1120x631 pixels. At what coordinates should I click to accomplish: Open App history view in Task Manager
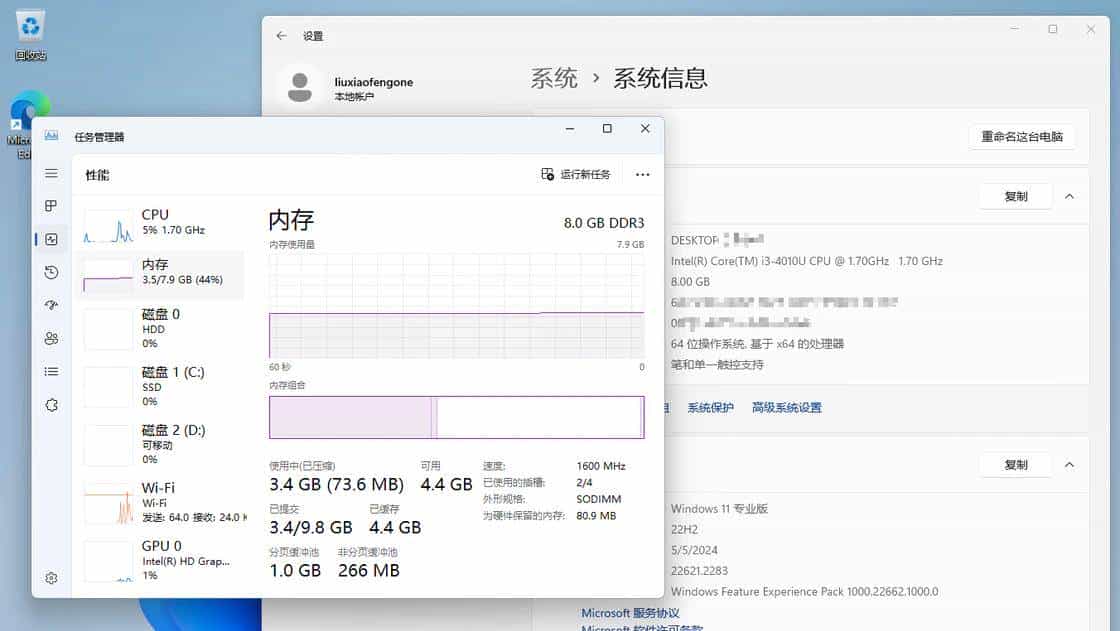tap(51, 272)
